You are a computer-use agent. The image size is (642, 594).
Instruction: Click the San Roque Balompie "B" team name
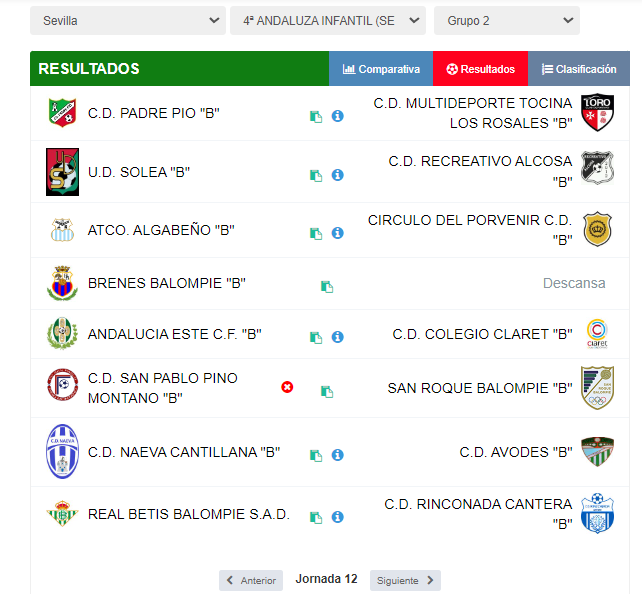point(480,388)
